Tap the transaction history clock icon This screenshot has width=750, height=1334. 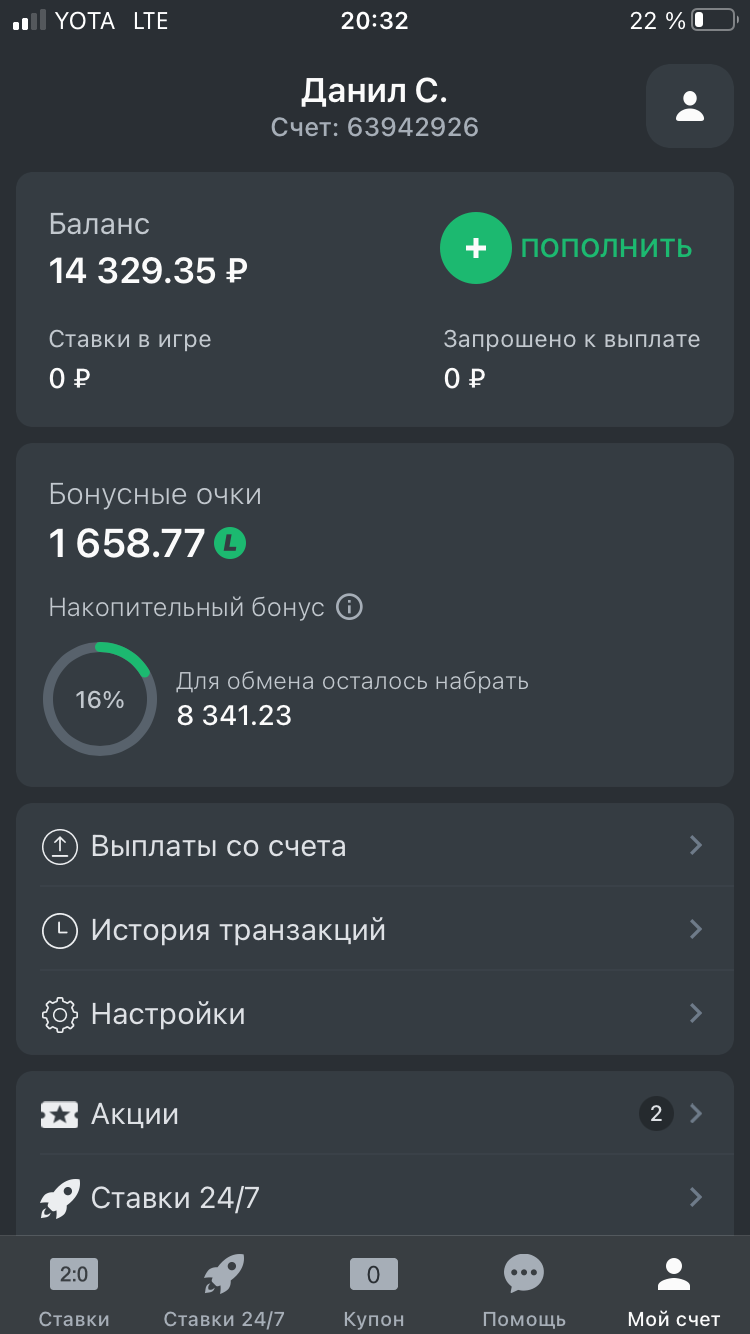point(60,931)
